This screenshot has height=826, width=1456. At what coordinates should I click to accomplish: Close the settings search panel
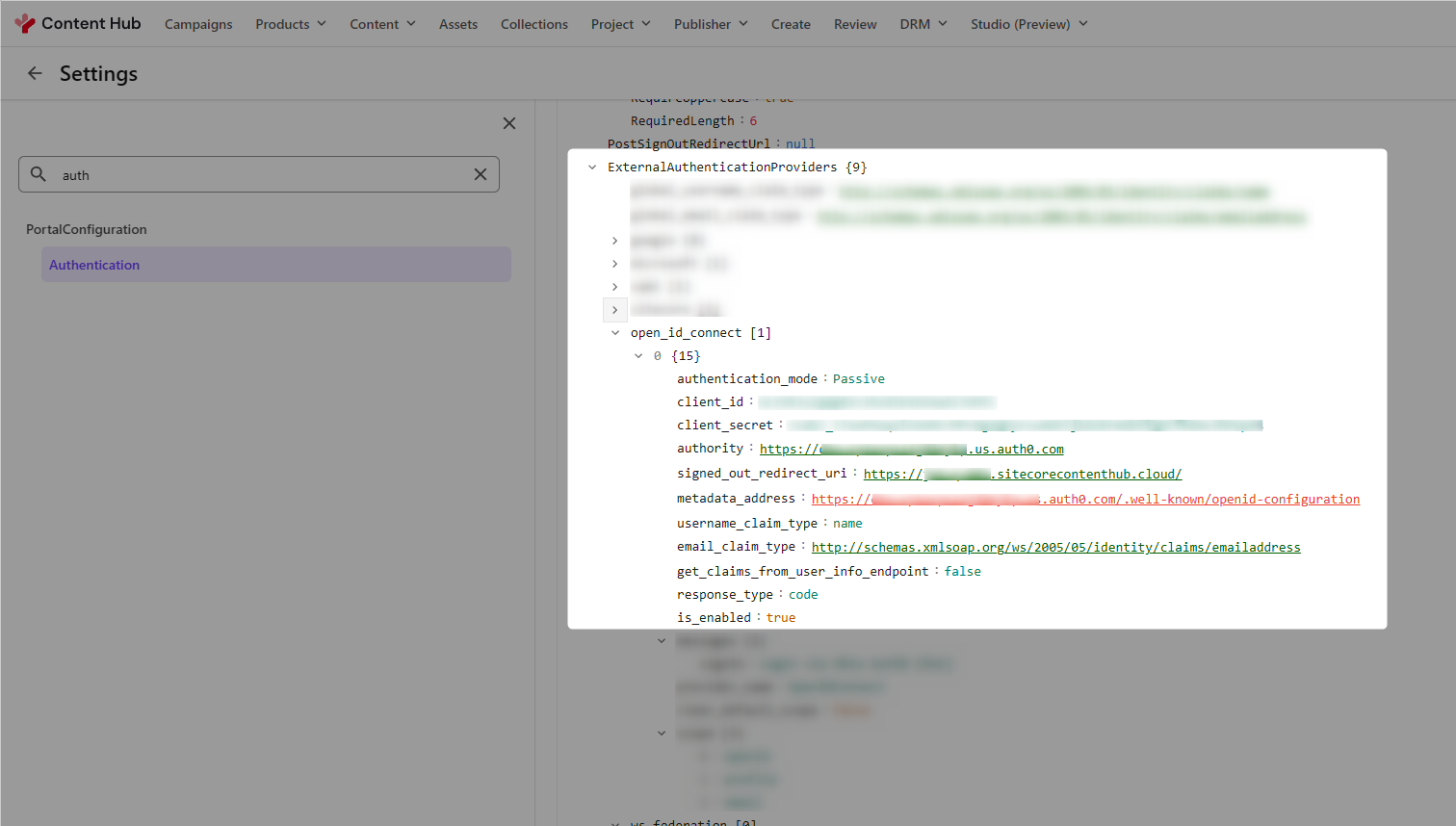509,123
